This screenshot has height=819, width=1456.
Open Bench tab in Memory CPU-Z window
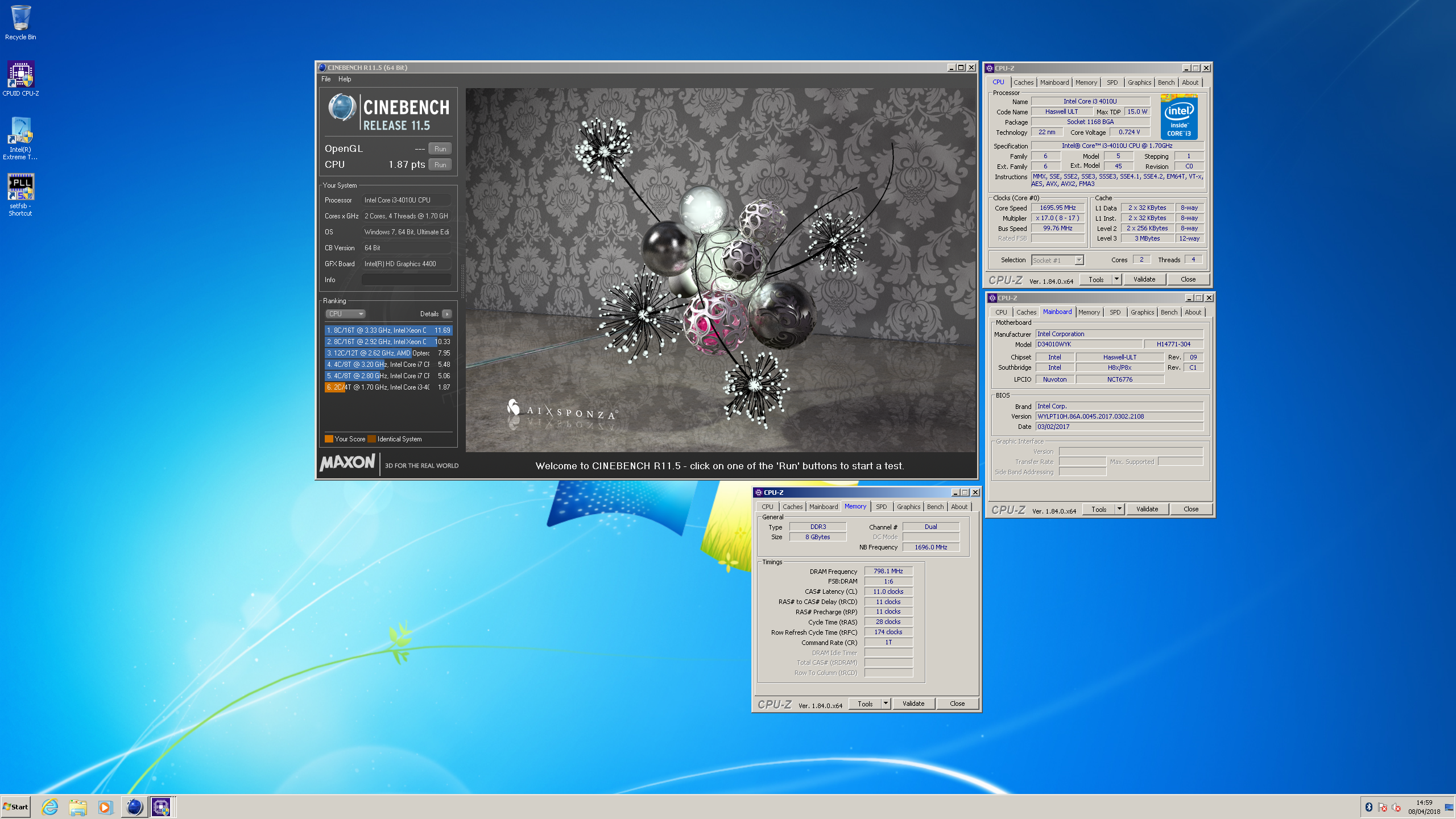(935, 507)
